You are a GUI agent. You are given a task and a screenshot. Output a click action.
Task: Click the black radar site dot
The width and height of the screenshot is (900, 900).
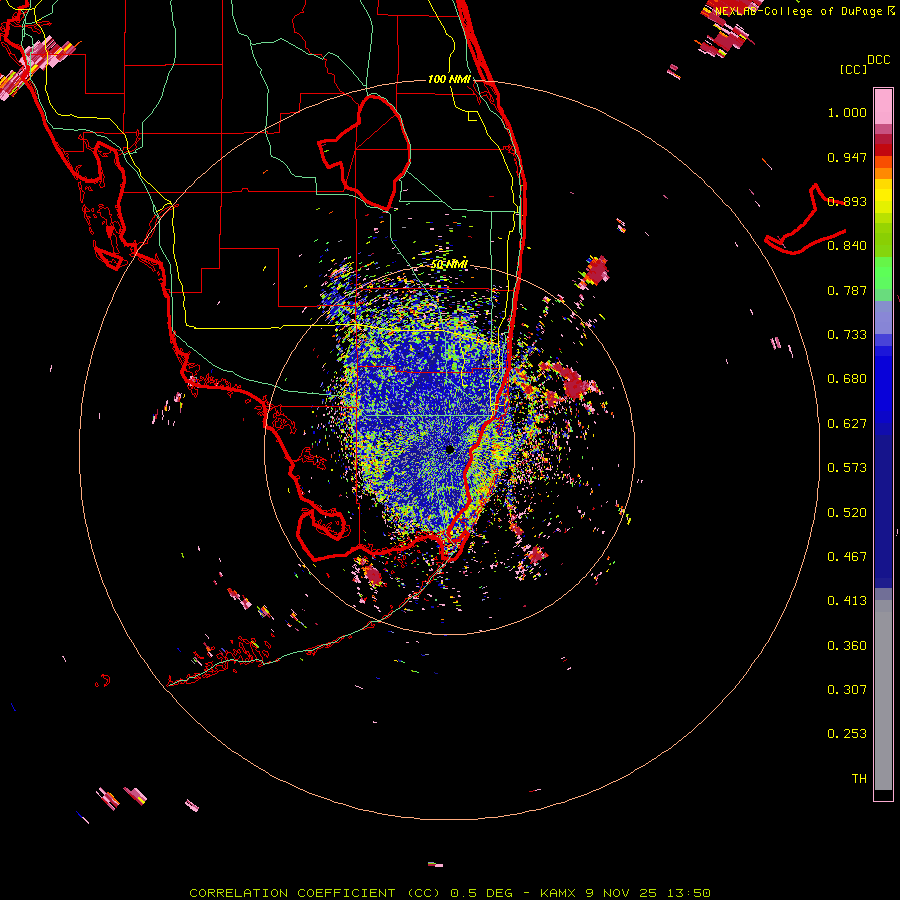click(450, 449)
